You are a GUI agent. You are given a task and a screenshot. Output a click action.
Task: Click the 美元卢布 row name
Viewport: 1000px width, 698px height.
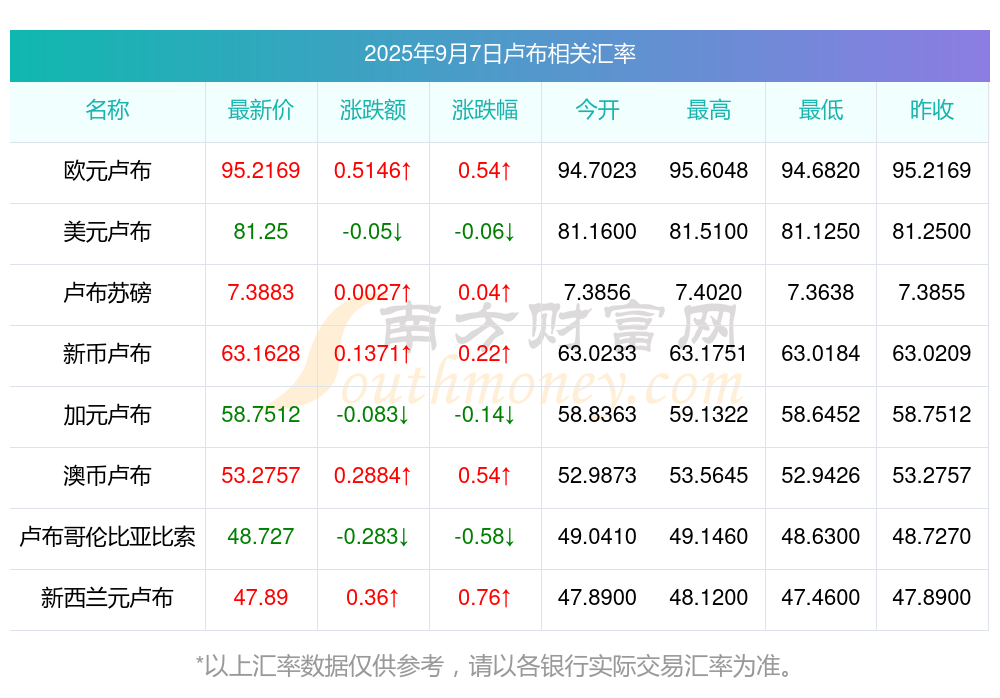(x=107, y=232)
